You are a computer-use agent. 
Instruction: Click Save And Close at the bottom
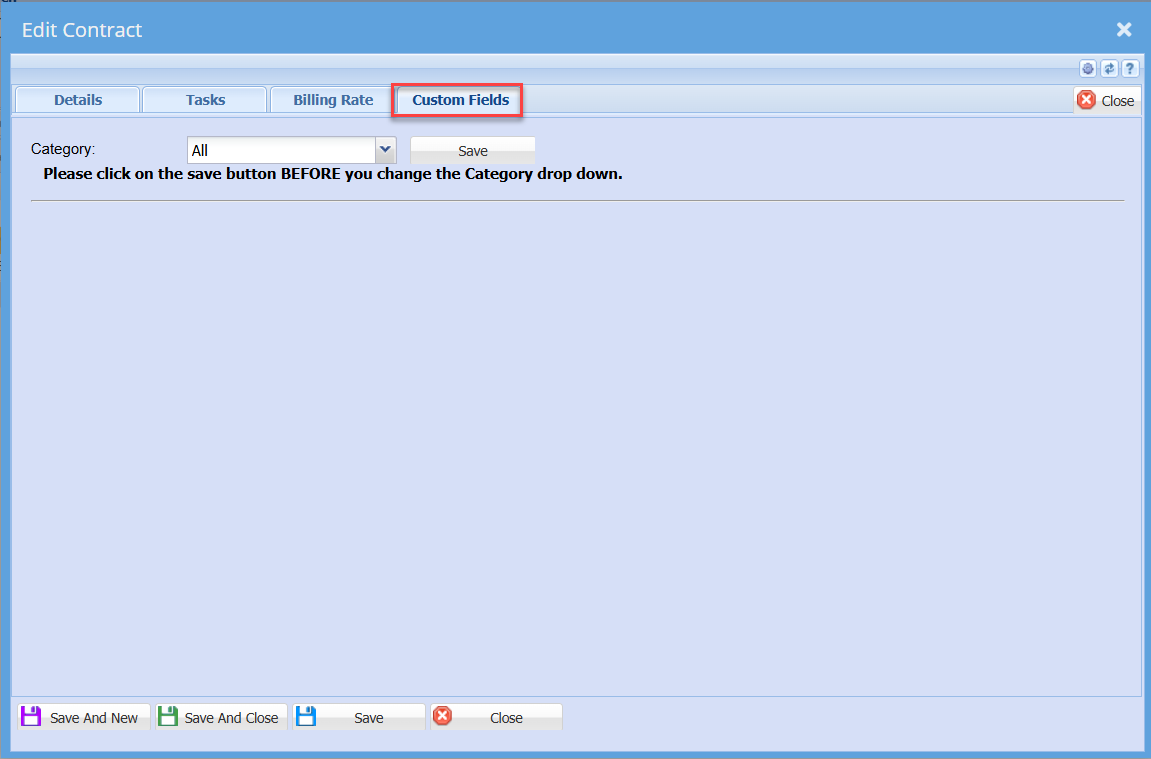pyautogui.click(x=221, y=717)
